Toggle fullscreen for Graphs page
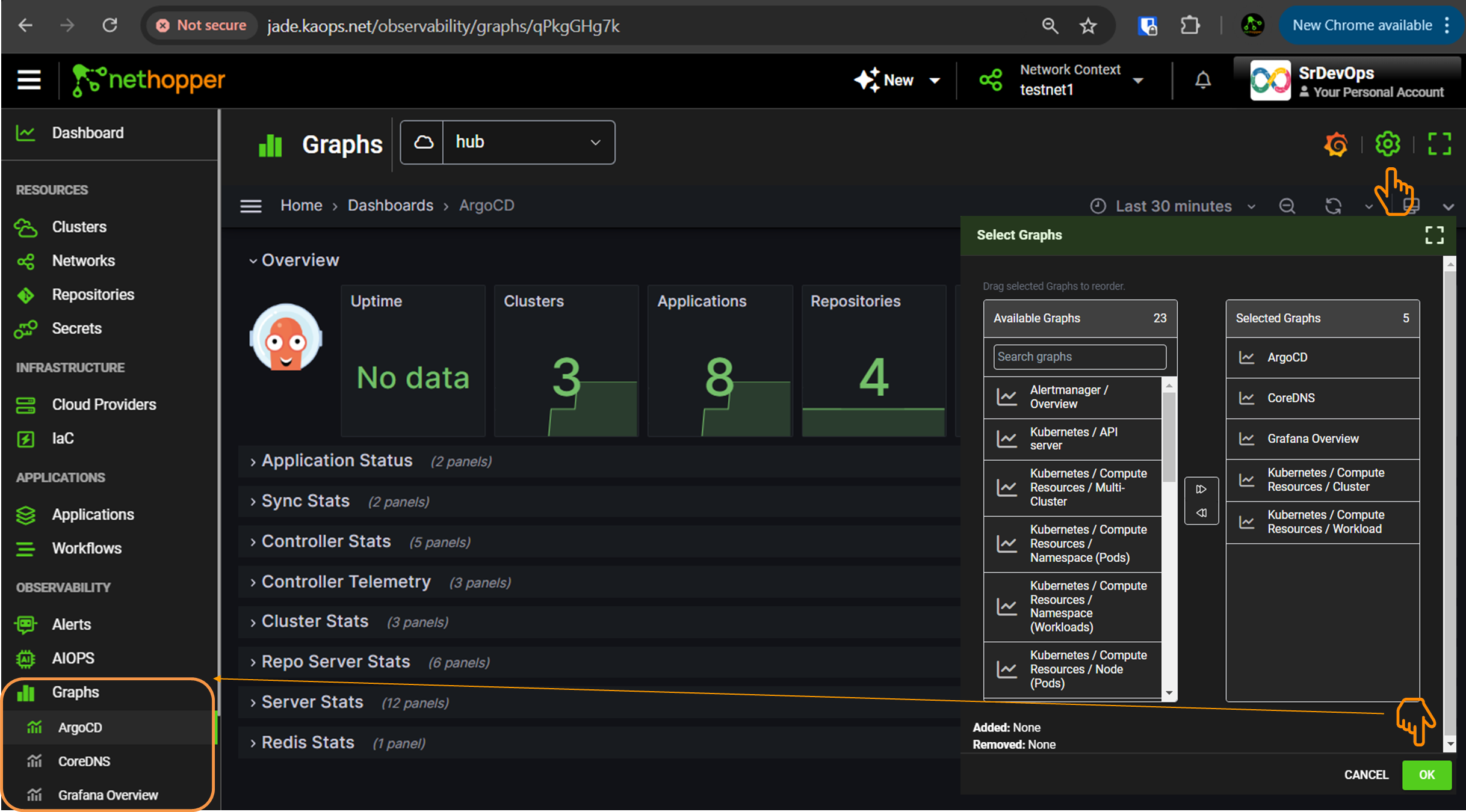The width and height of the screenshot is (1466, 812). click(x=1439, y=144)
